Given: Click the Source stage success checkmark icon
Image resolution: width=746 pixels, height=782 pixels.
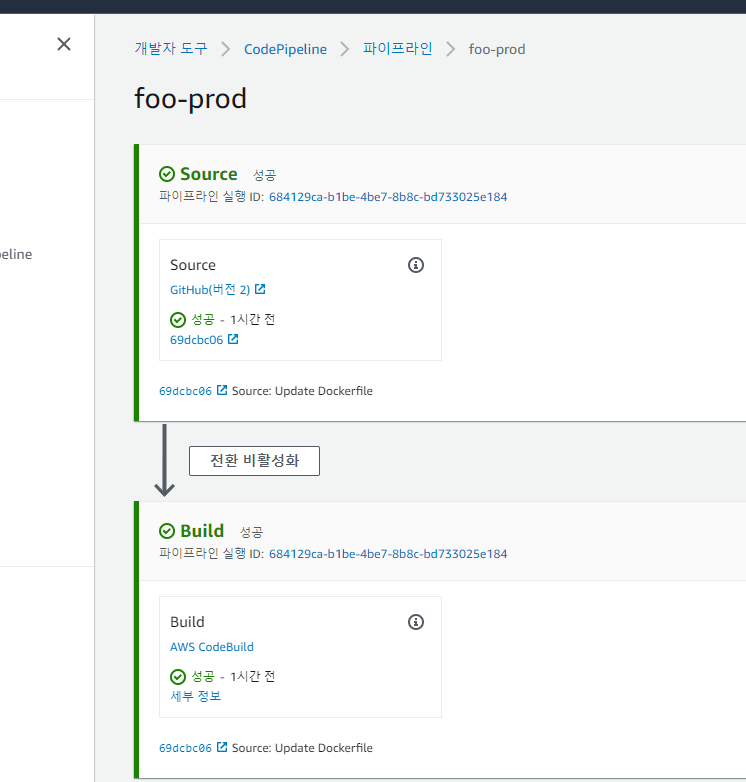Looking at the screenshot, I should [x=167, y=174].
